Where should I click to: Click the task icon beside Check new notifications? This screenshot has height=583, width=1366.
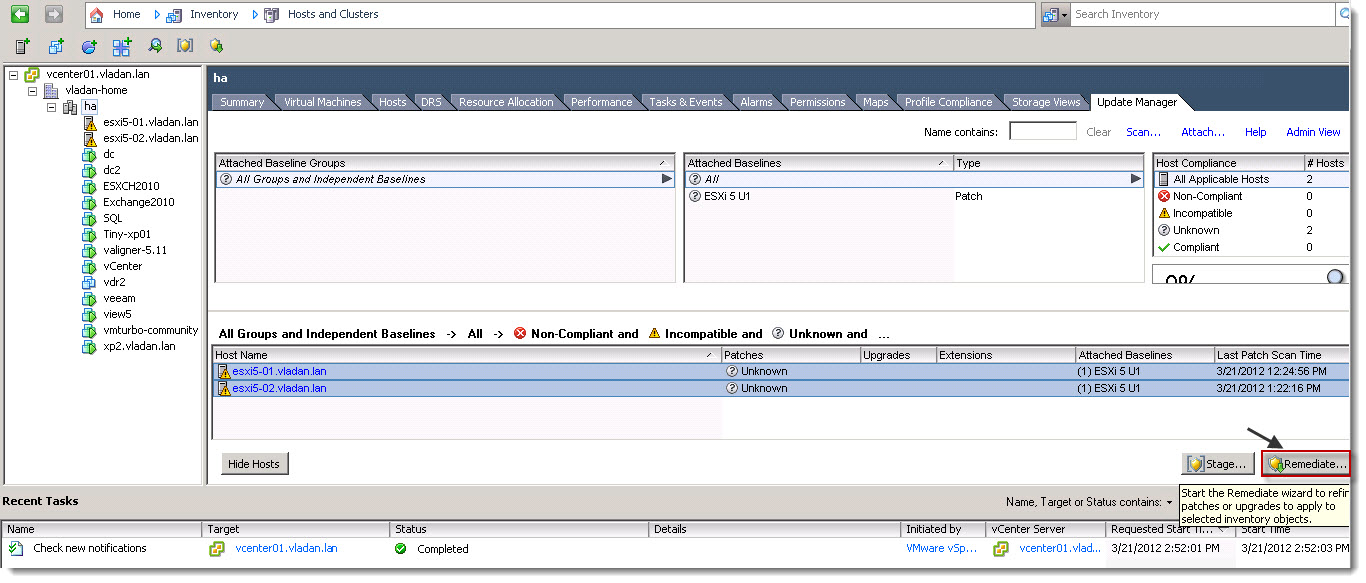(x=16, y=549)
